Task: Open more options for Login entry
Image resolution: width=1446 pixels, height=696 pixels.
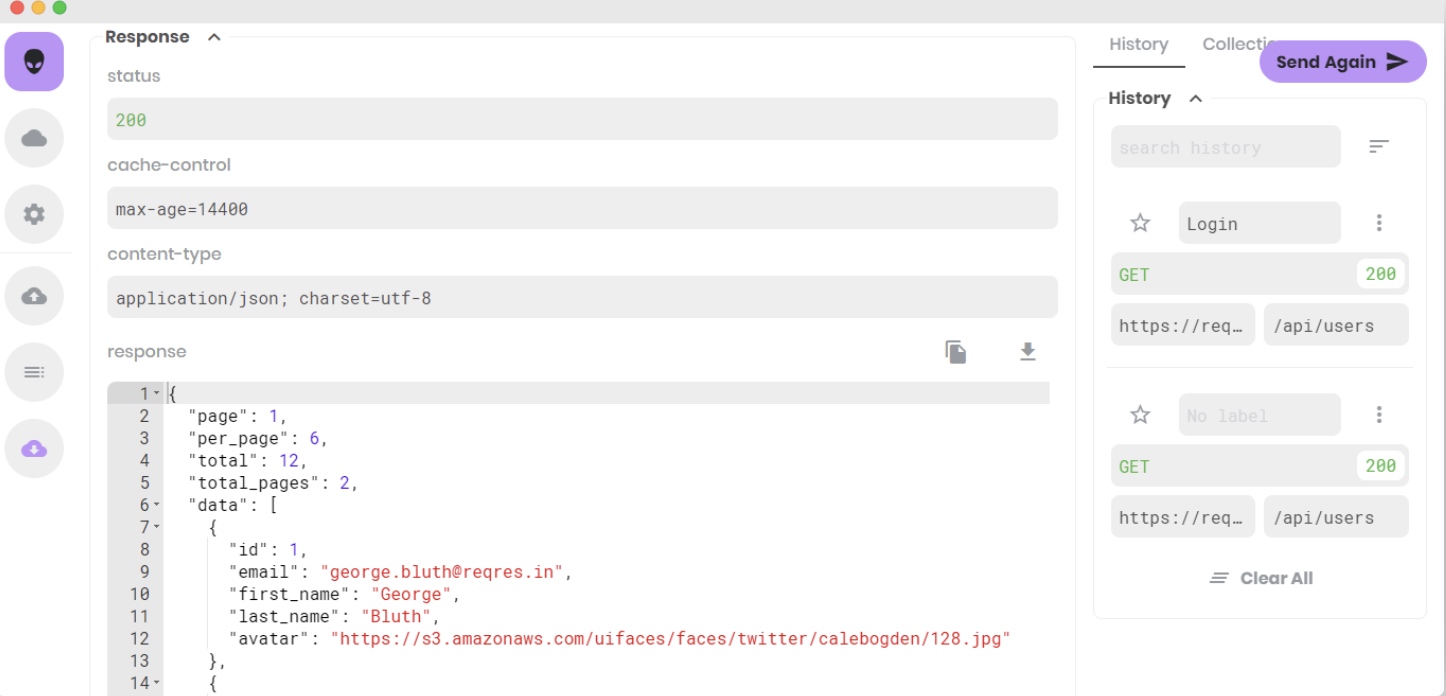Action: 1379,223
